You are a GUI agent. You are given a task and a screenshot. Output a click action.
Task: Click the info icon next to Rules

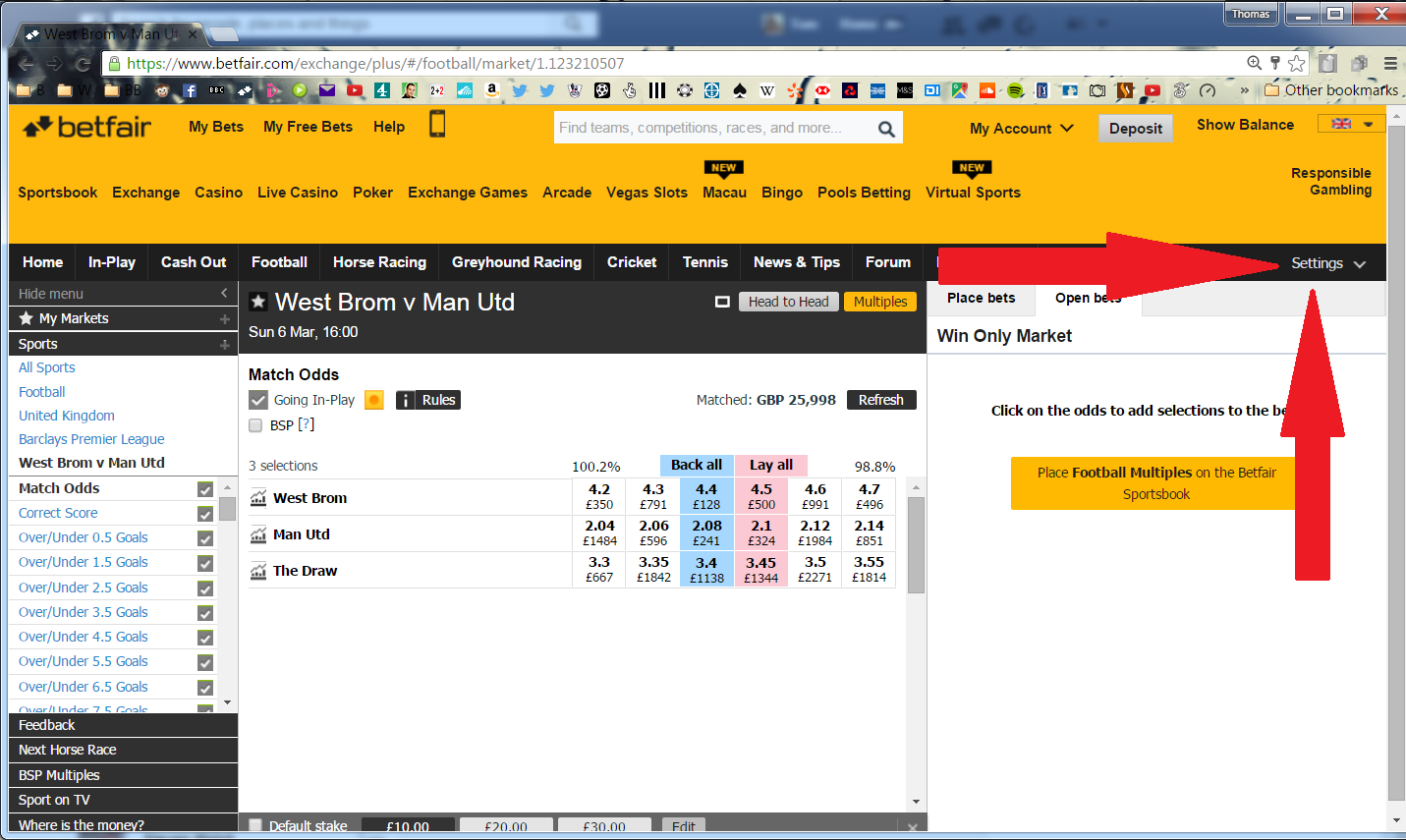[405, 400]
